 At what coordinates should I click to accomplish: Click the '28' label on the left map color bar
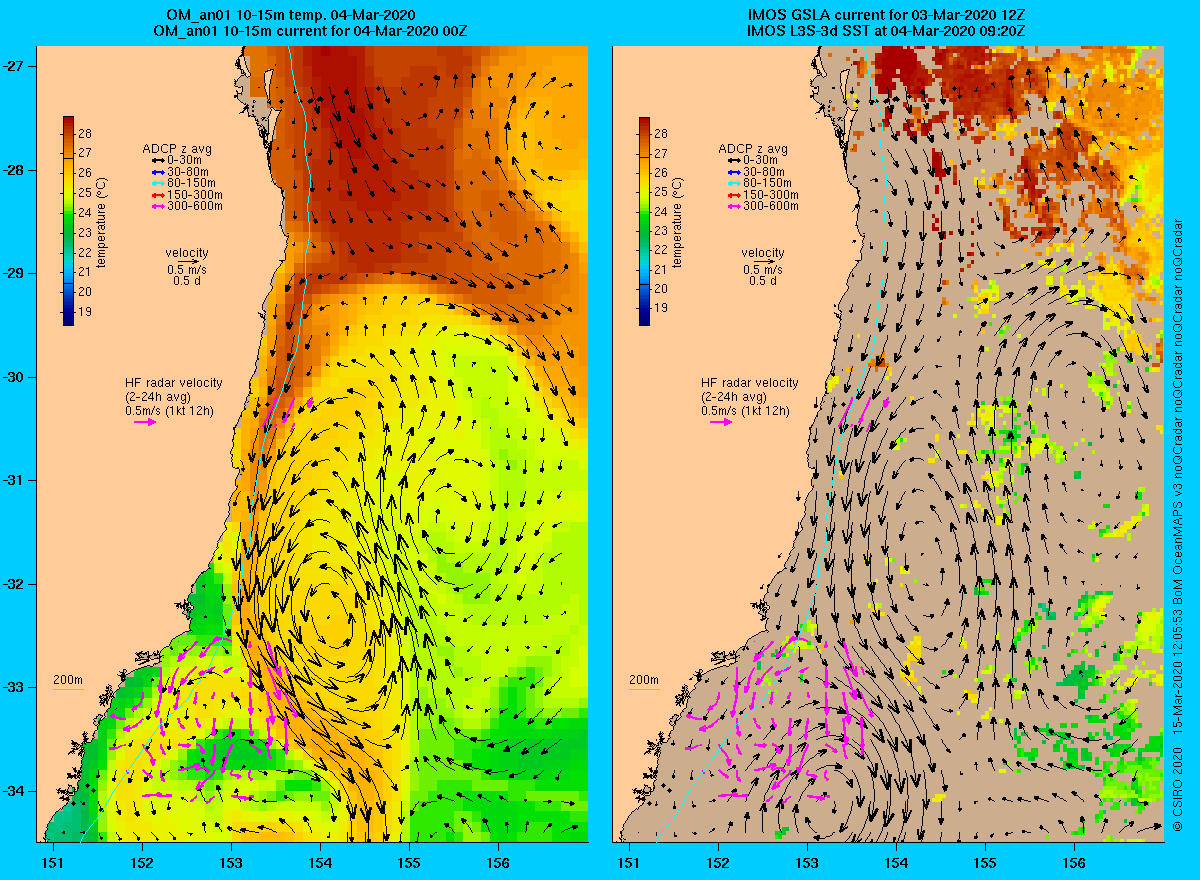(85, 134)
